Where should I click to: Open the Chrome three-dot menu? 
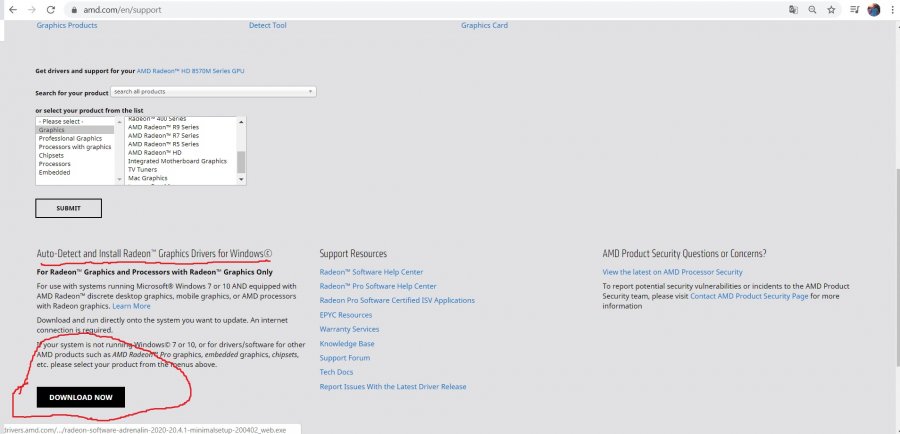[894, 10]
